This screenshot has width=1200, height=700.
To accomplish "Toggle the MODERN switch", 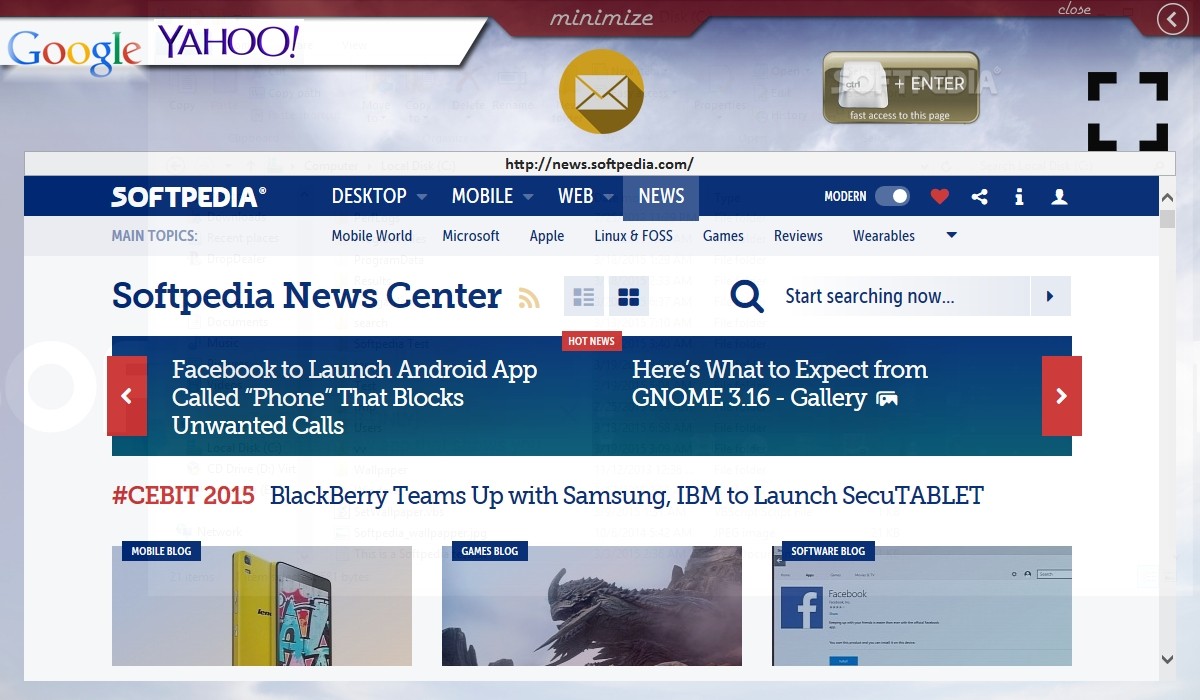I will tap(892, 196).
